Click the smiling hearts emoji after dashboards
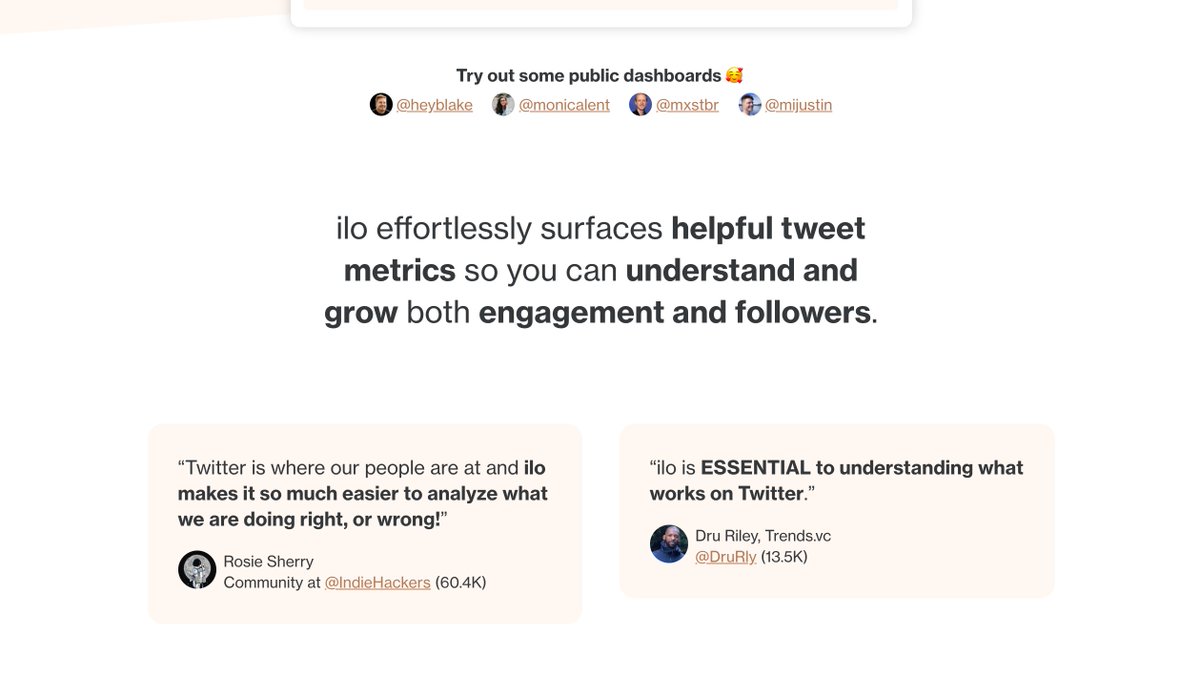Image resolution: width=1200 pixels, height=675 pixels. pos(735,76)
